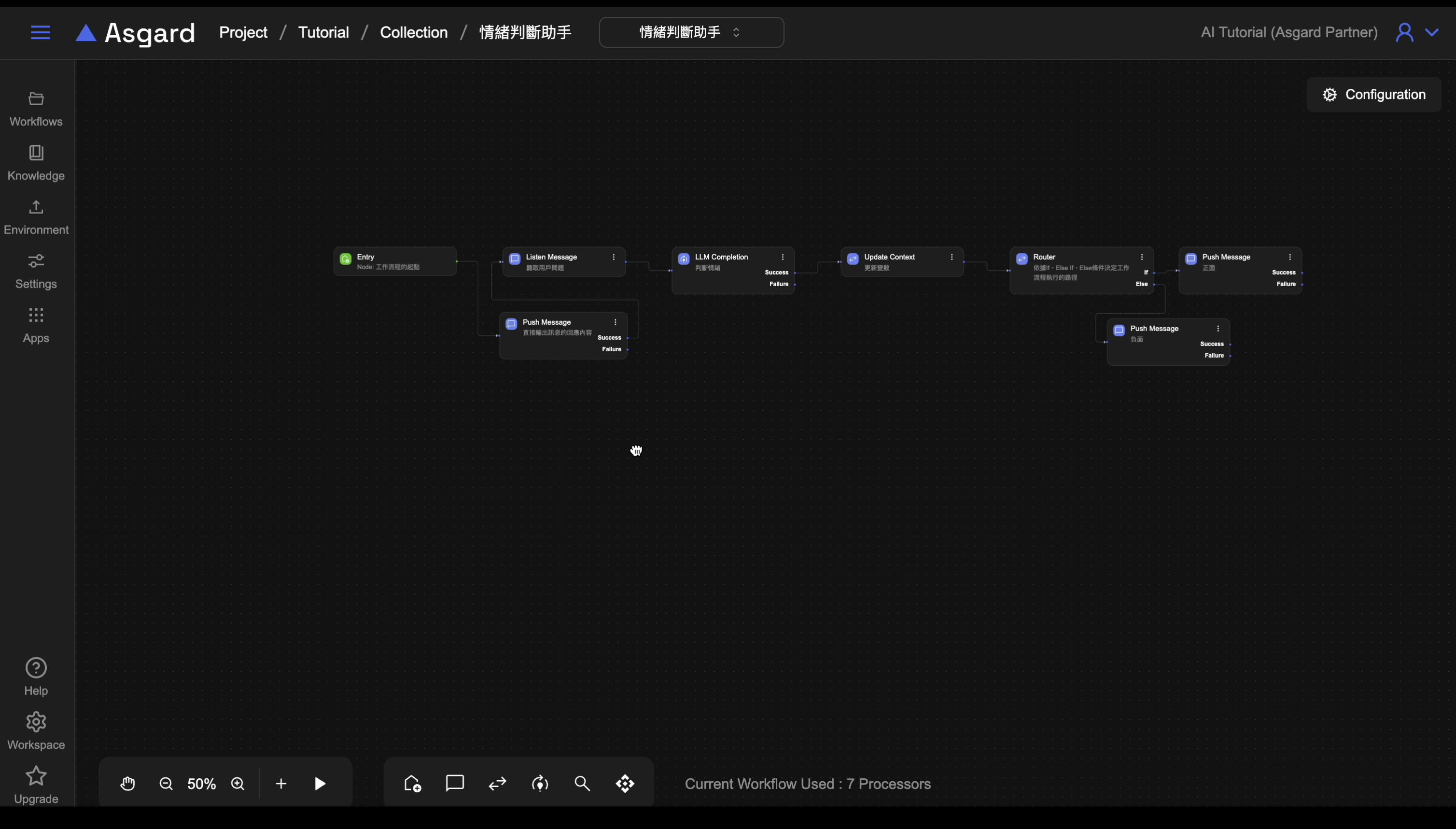1456x829 pixels.
Task: Run the workflow with play button
Action: coord(320,784)
